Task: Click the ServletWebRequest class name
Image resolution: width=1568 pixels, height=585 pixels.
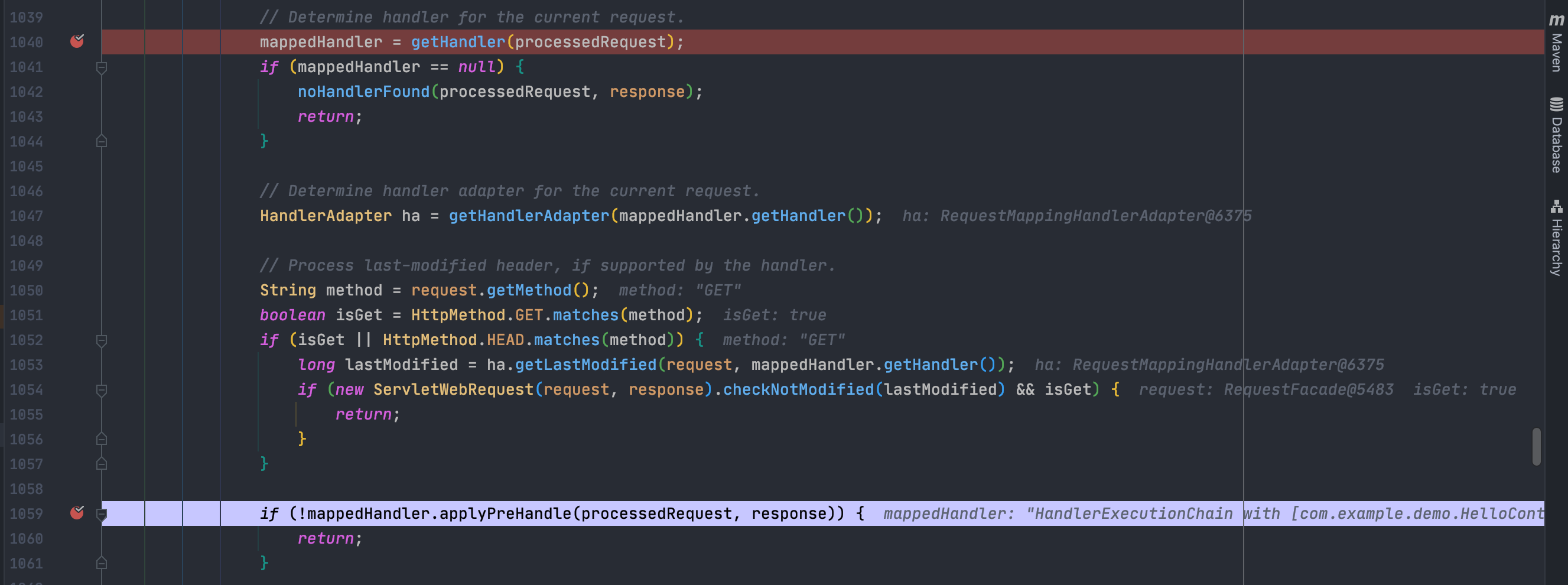Action: (x=454, y=389)
